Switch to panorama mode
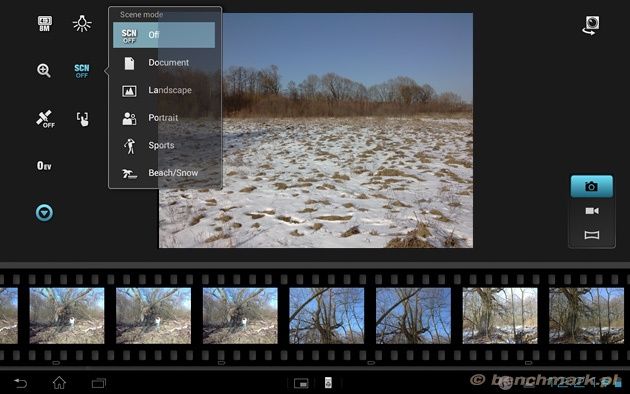630x394 pixels. coord(592,235)
